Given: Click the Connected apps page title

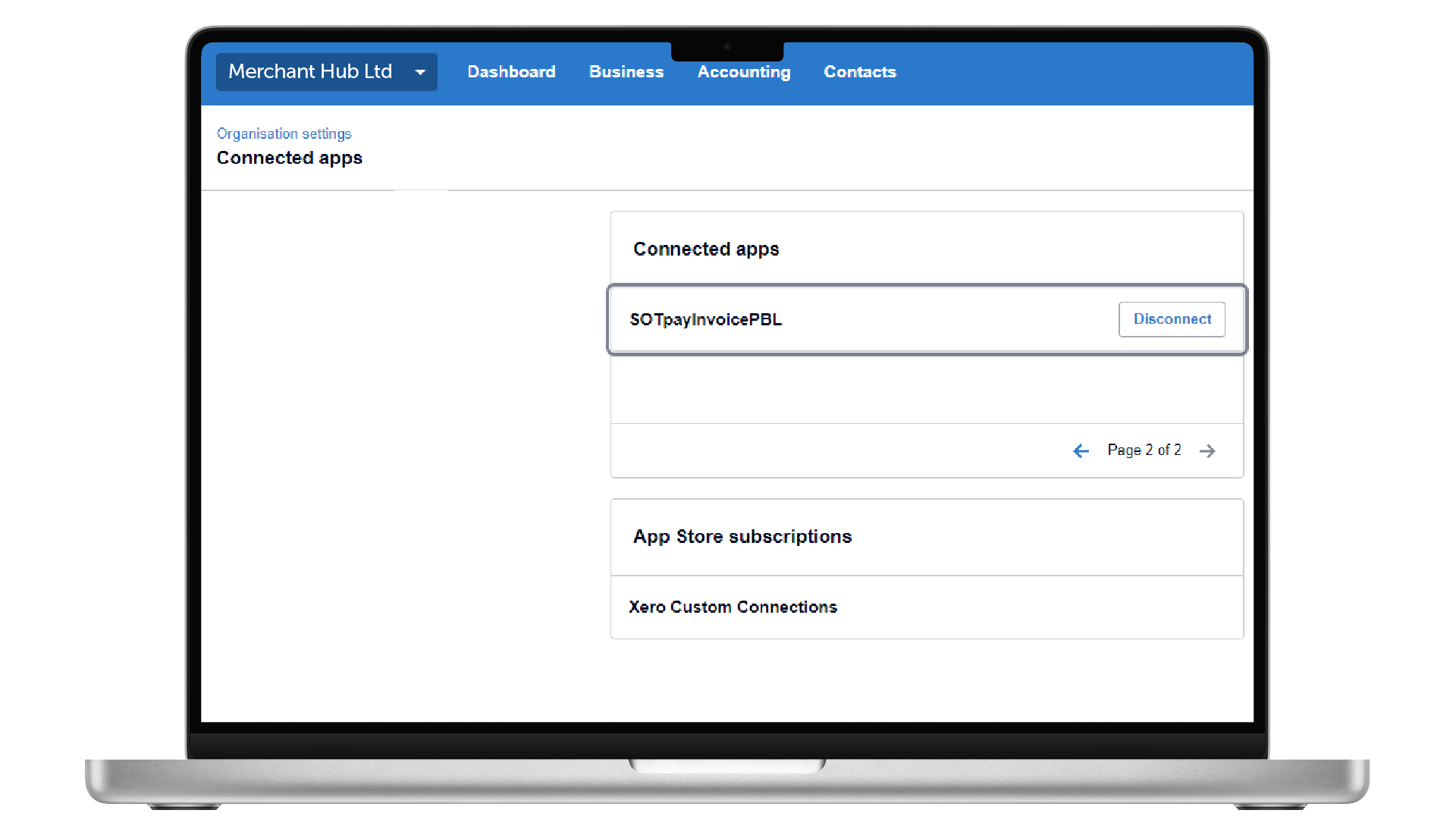Looking at the screenshot, I should 290,158.
